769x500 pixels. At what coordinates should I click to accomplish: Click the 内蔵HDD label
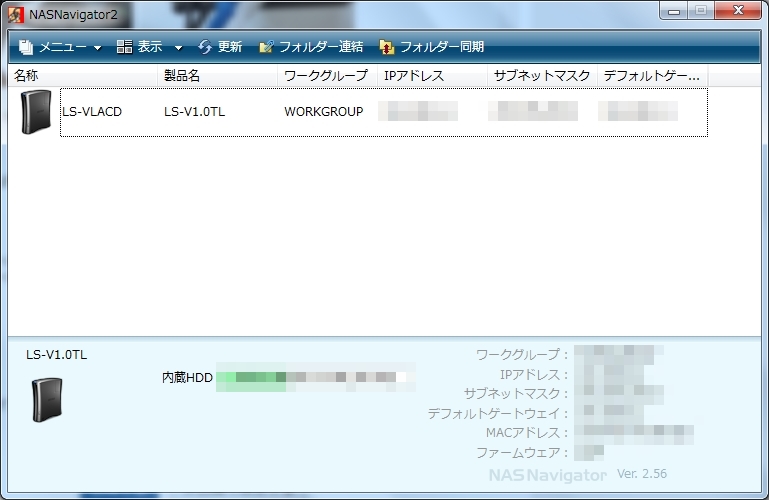tap(187, 377)
